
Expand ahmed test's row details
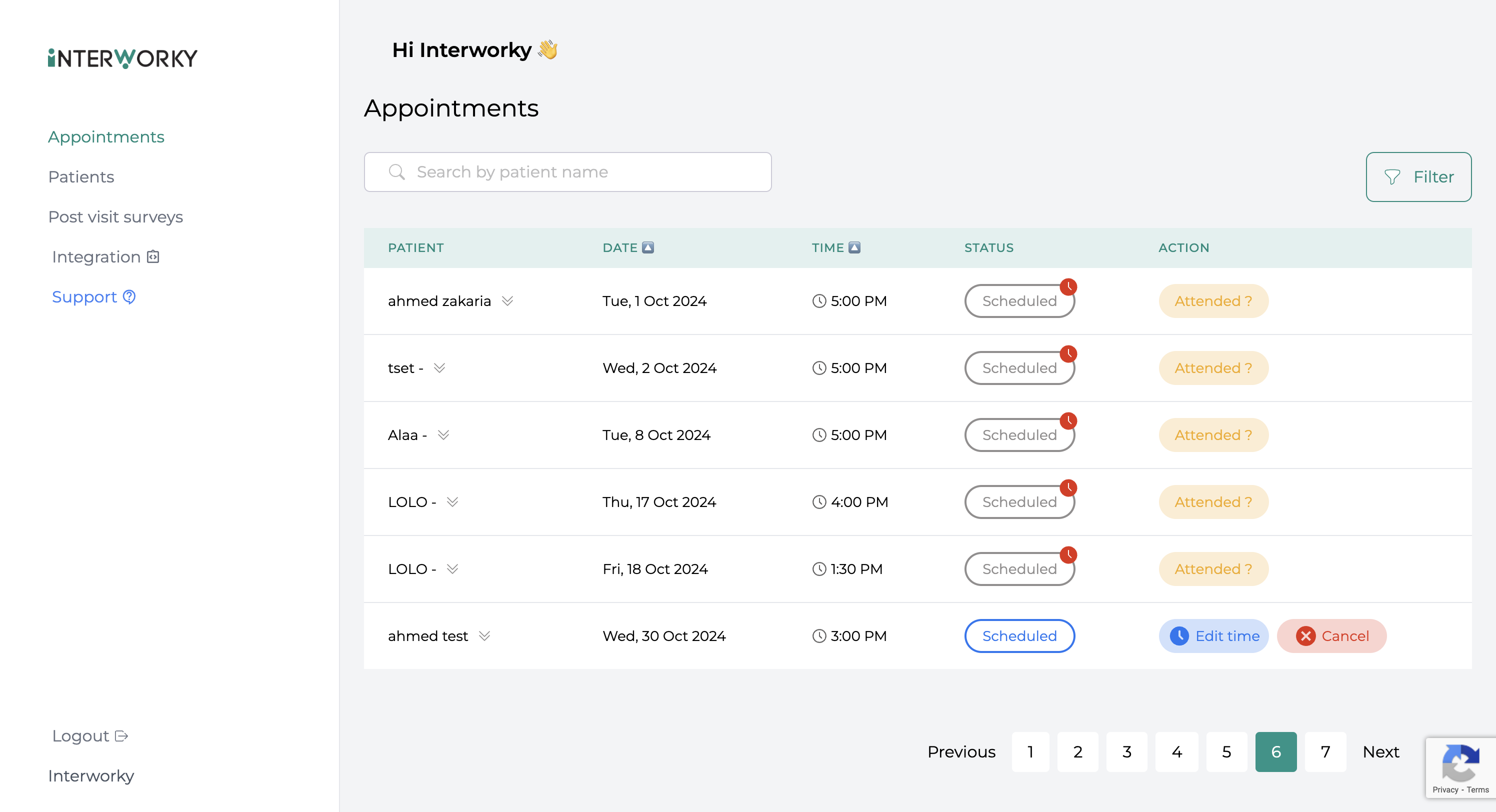coord(484,636)
